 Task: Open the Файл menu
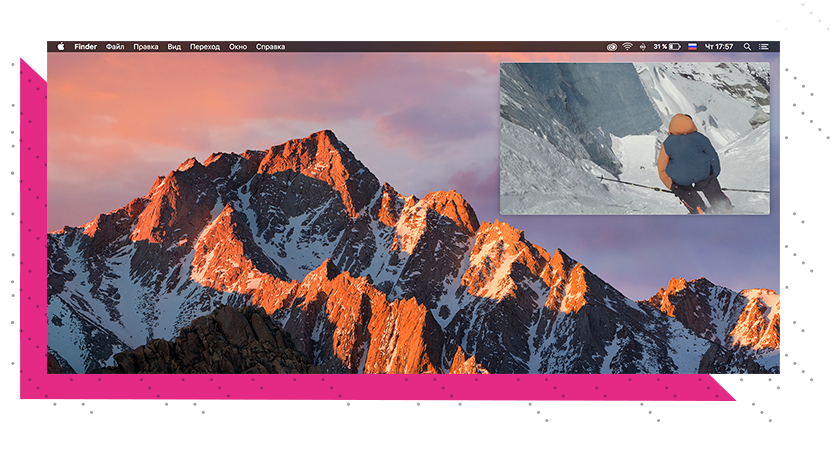(115, 47)
